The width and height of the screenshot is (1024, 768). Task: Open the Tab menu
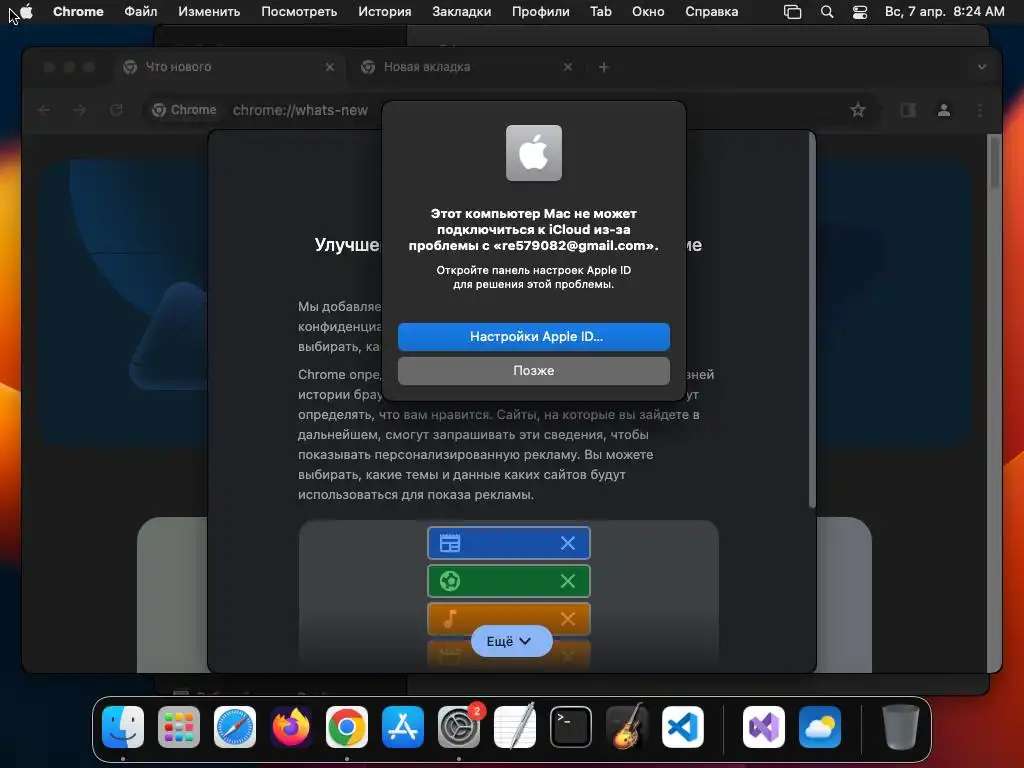click(x=601, y=12)
